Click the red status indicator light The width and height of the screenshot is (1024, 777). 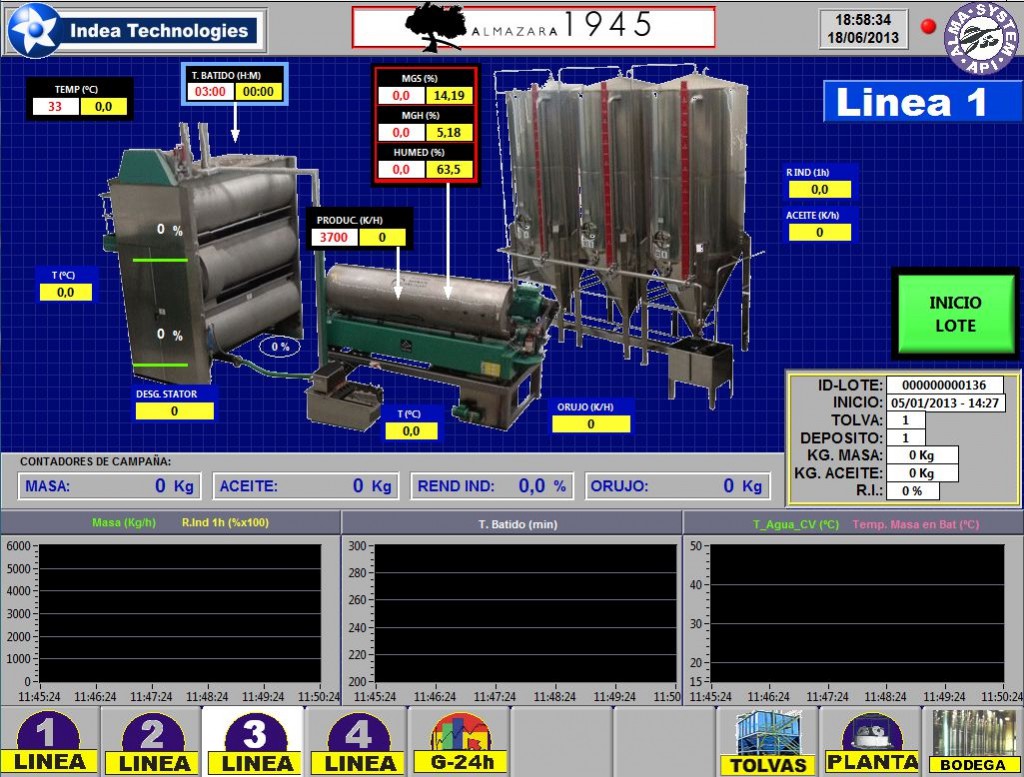[928, 27]
